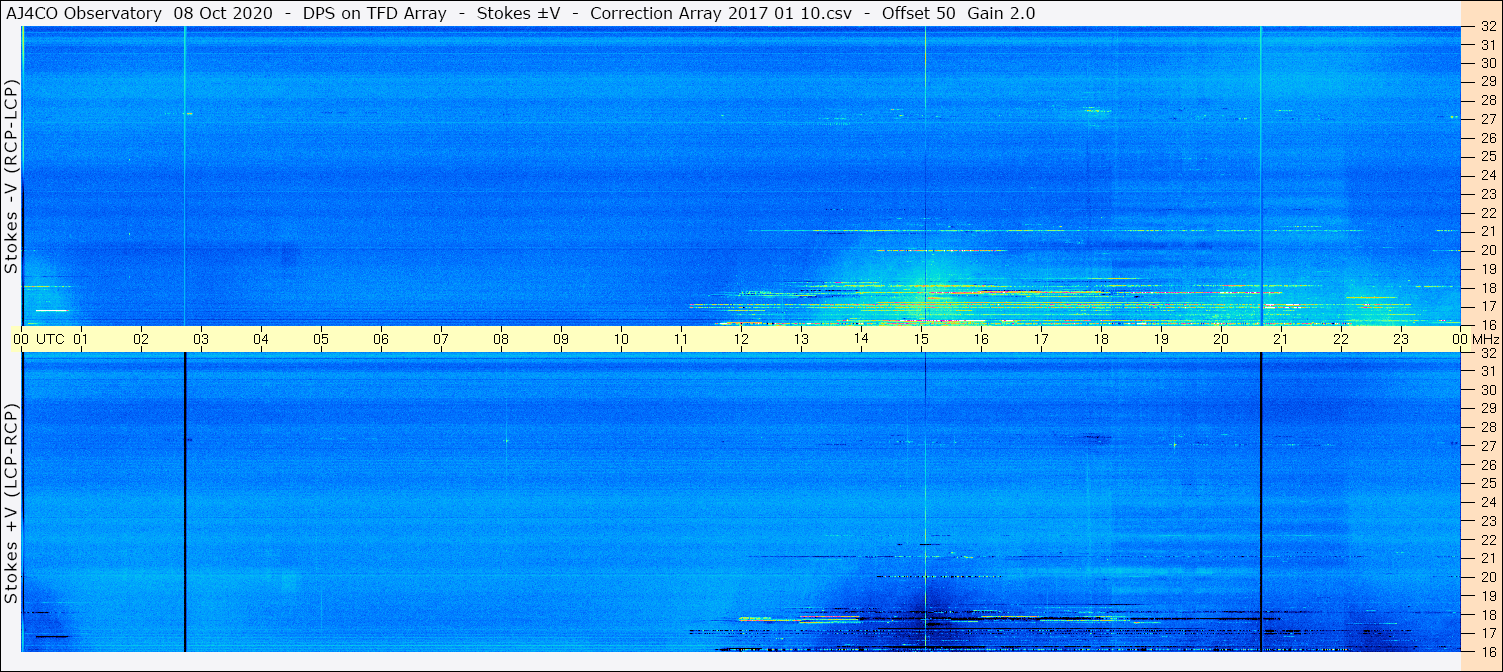This screenshot has height=672, width=1503.
Task: Select the 02 hour tick on time axis
Action: 141,339
